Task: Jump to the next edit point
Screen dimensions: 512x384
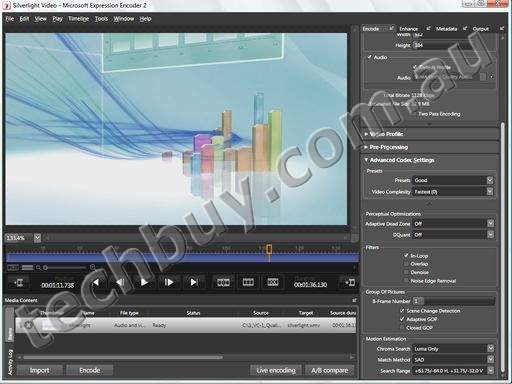Action: 194,282
